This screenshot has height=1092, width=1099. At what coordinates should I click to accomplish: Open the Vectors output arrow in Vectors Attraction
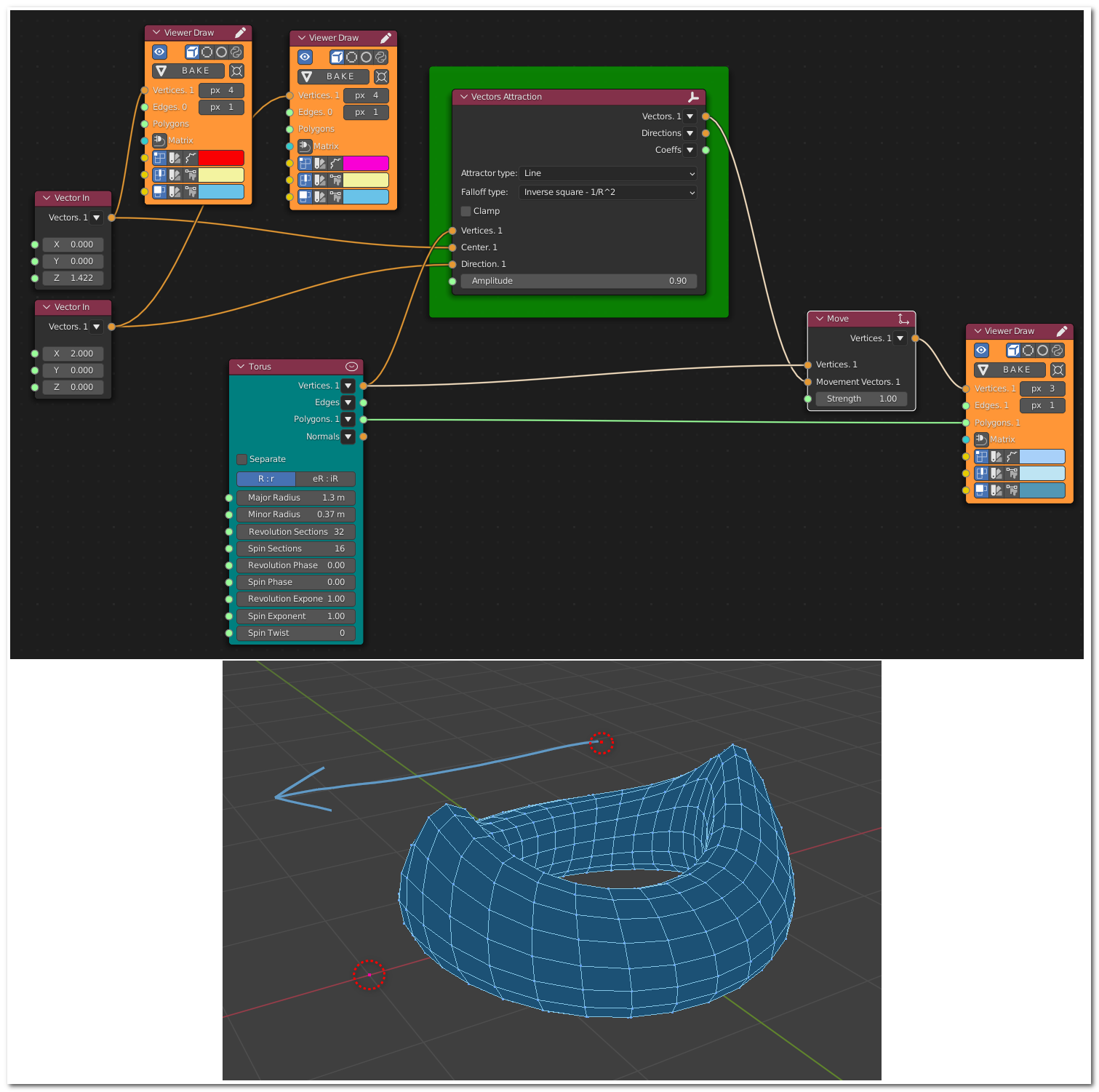[690, 116]
